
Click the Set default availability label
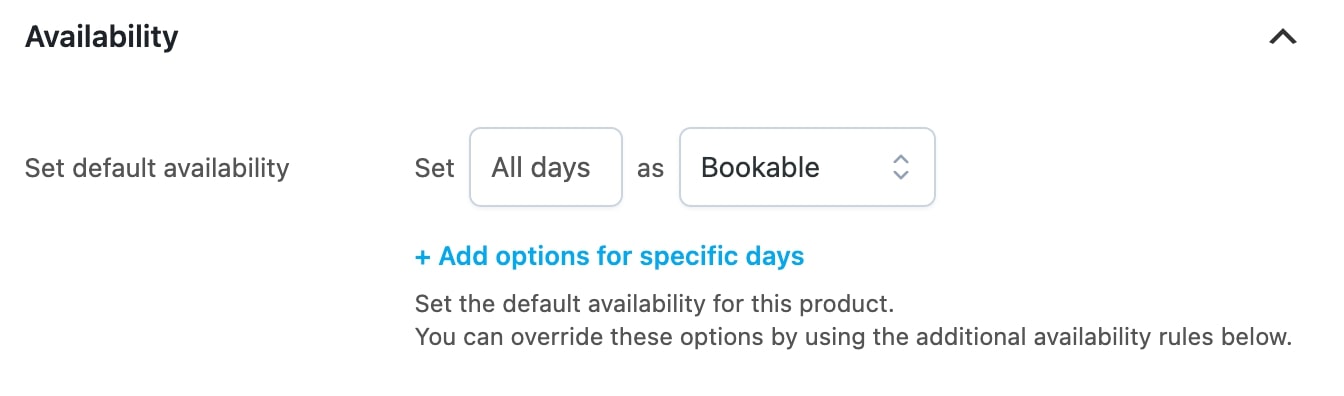click(157, 168)
